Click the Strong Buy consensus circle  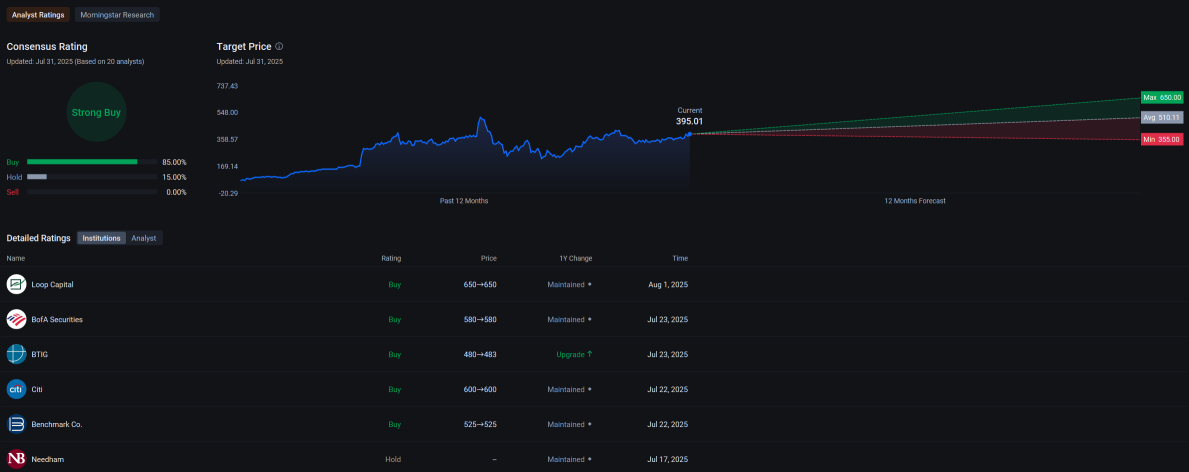pos(96,112)
